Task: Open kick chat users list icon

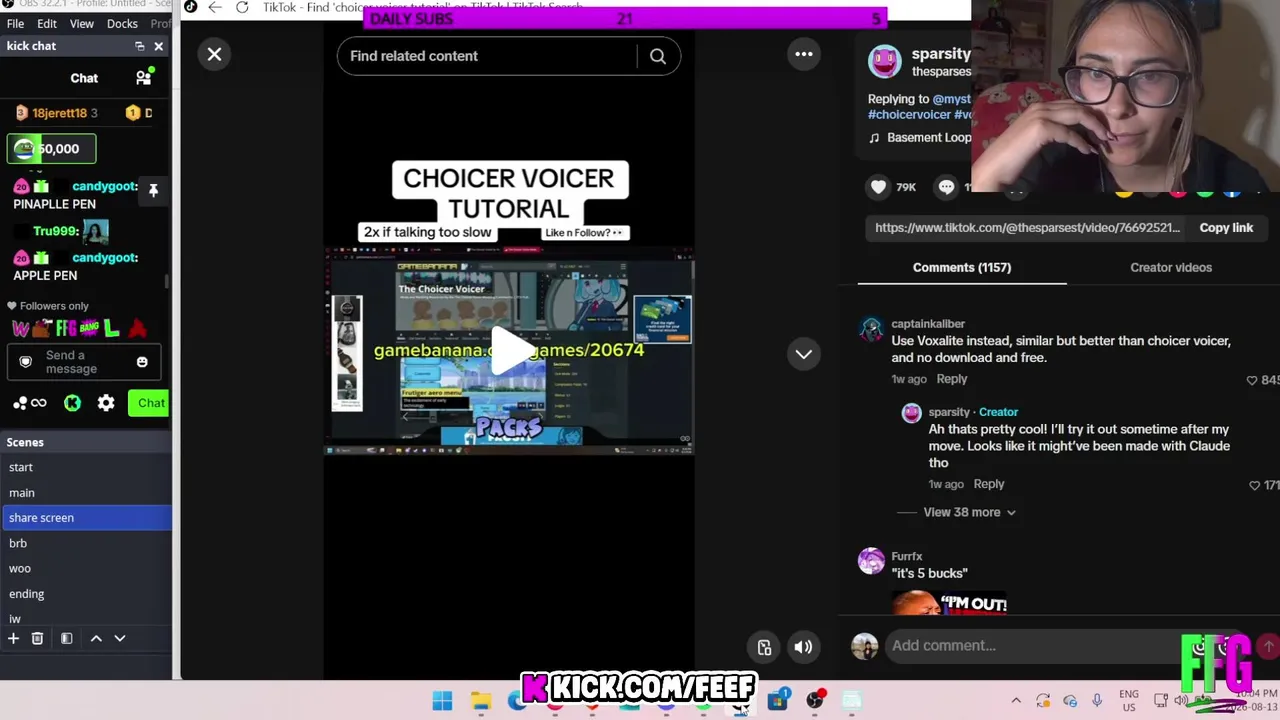Action: [x=143, y=78]
